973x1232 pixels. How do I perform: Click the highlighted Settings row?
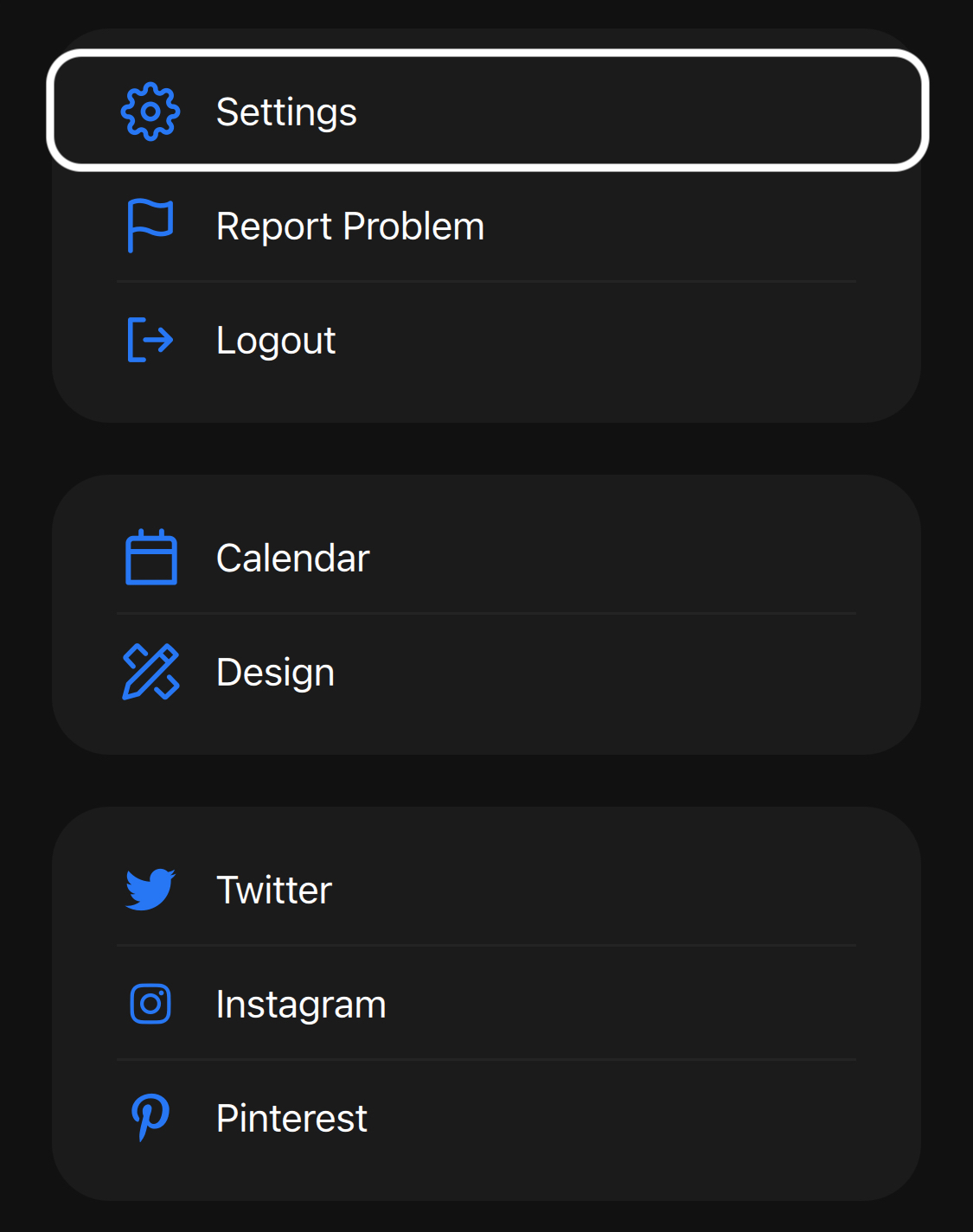pyautogui.click(x=486, y=111)
